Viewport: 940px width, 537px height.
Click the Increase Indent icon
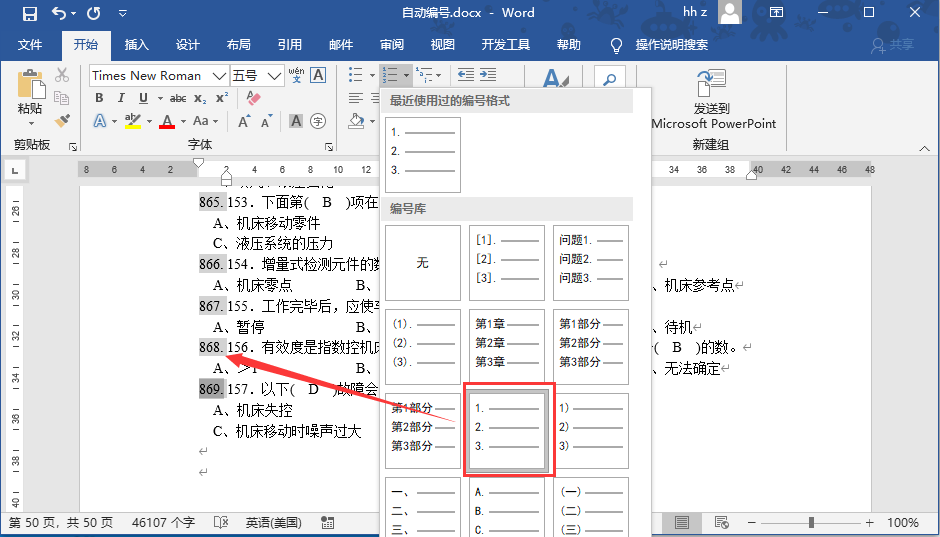488,75
